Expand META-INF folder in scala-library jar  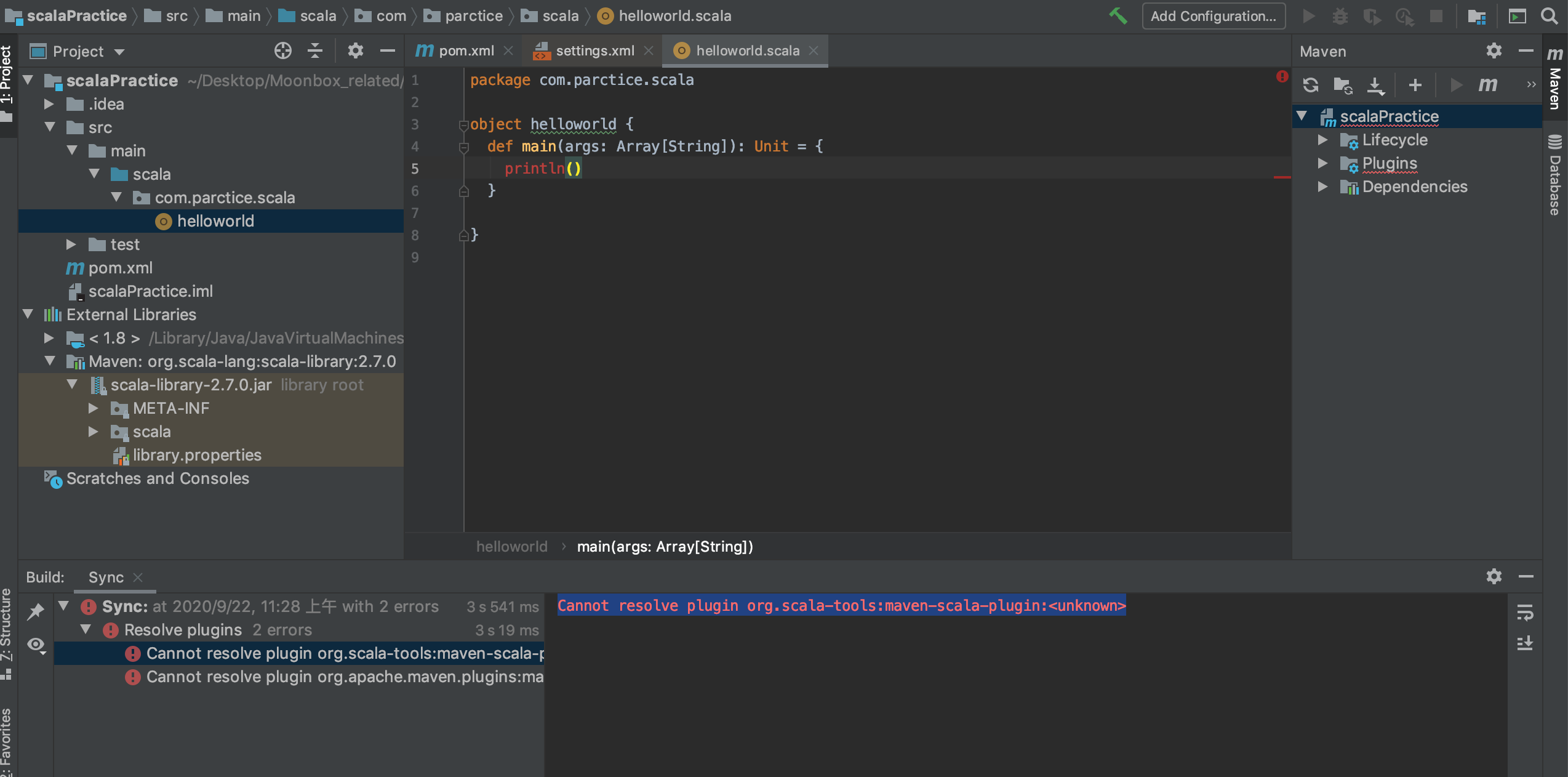click(x=94, y=408)
